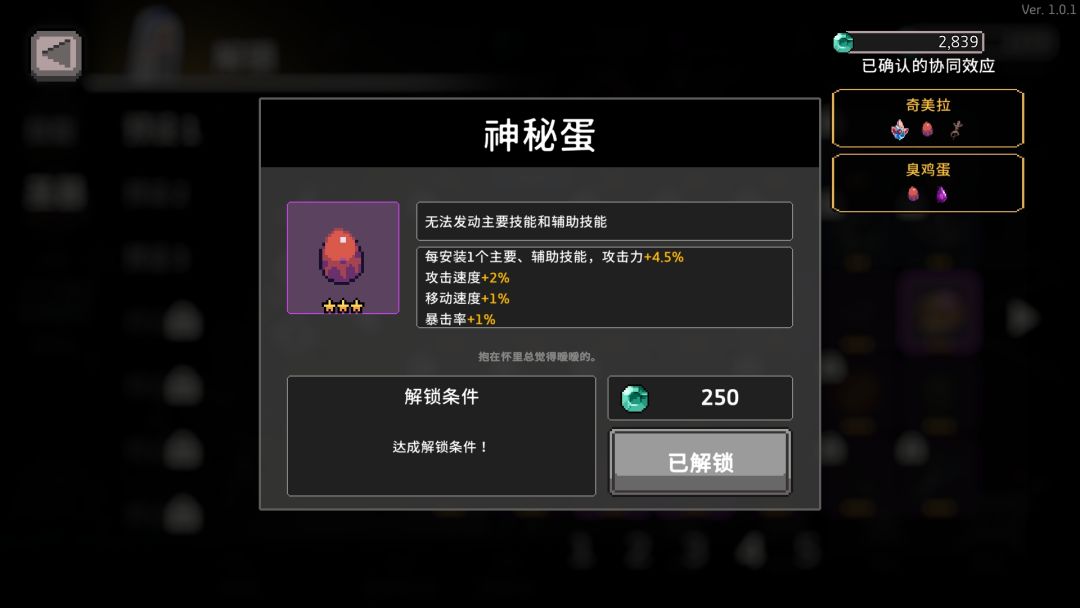This screenshot has height=608, width=1080.
Task: Click 无法发动主要技能和辅助技能 description box
Action: [x=605, y=221]
